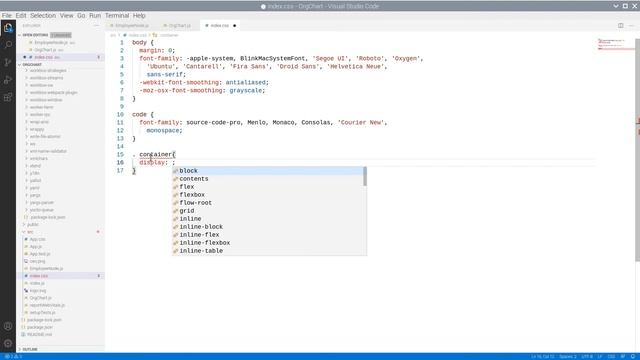Click the autocomplete list scrollbar
The height and width of the screenshot is (360, 640).
tap(365, 176)
